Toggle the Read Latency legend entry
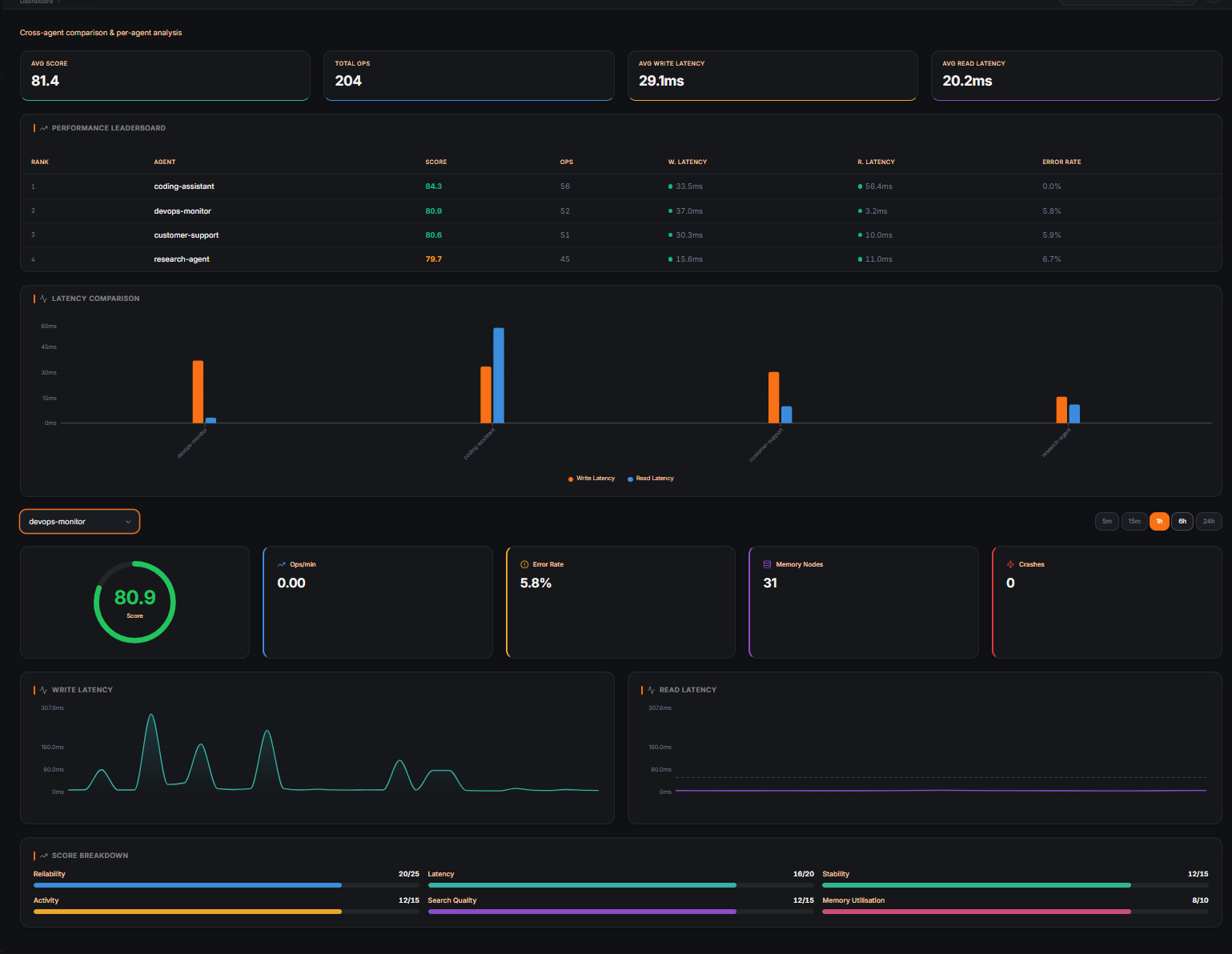Screen dimensions: 1232x954 tap(650, 478)
